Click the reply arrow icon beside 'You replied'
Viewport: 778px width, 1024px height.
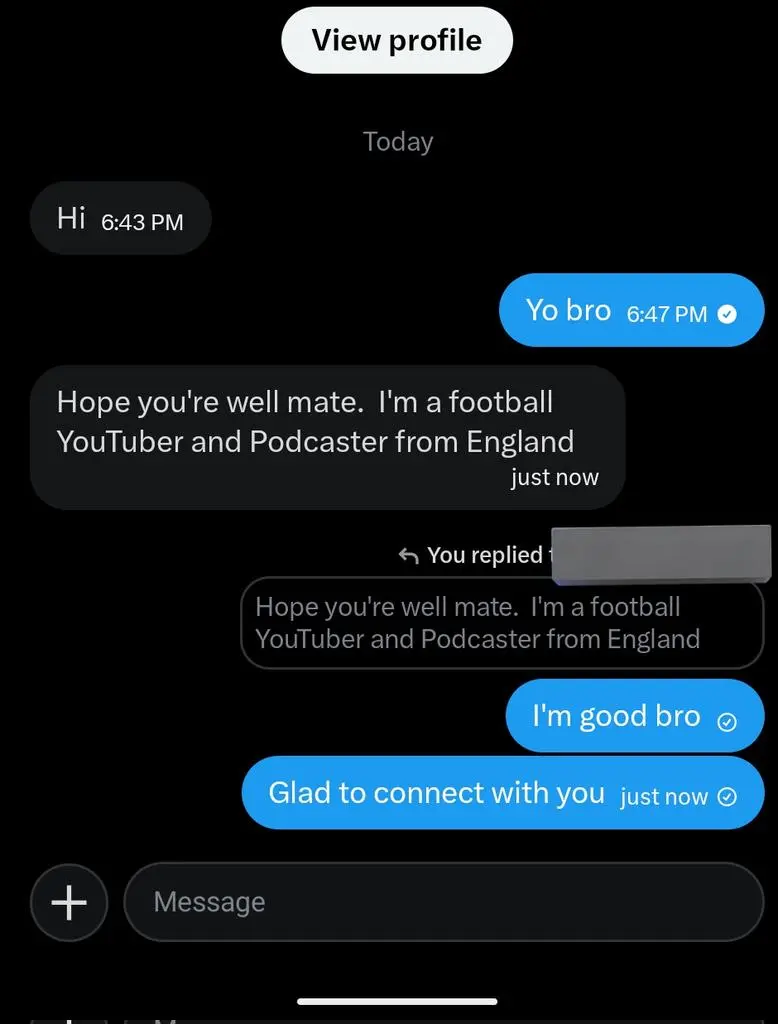[408, 556]
